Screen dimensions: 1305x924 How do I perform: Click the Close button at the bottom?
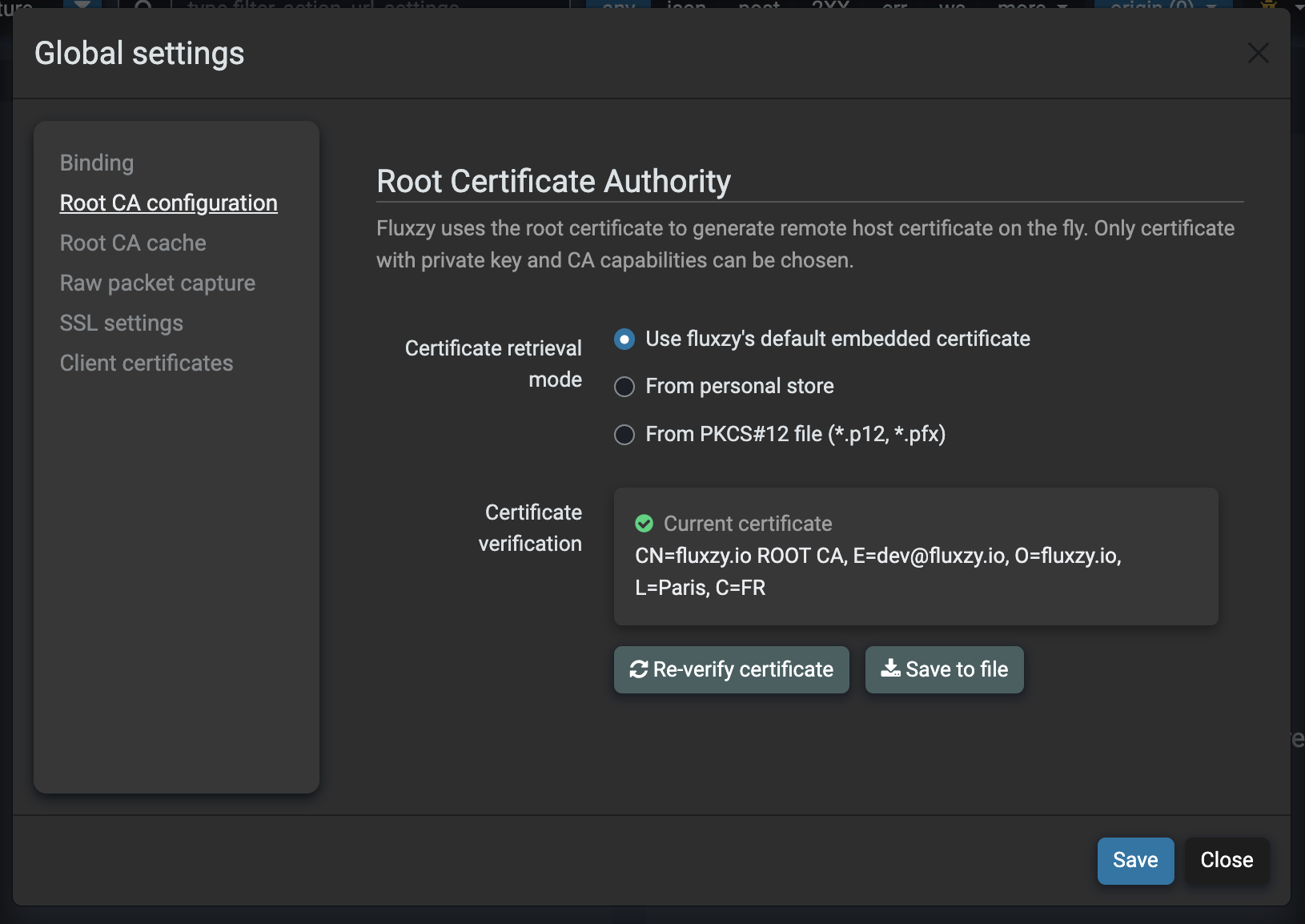coord(1227,861)
